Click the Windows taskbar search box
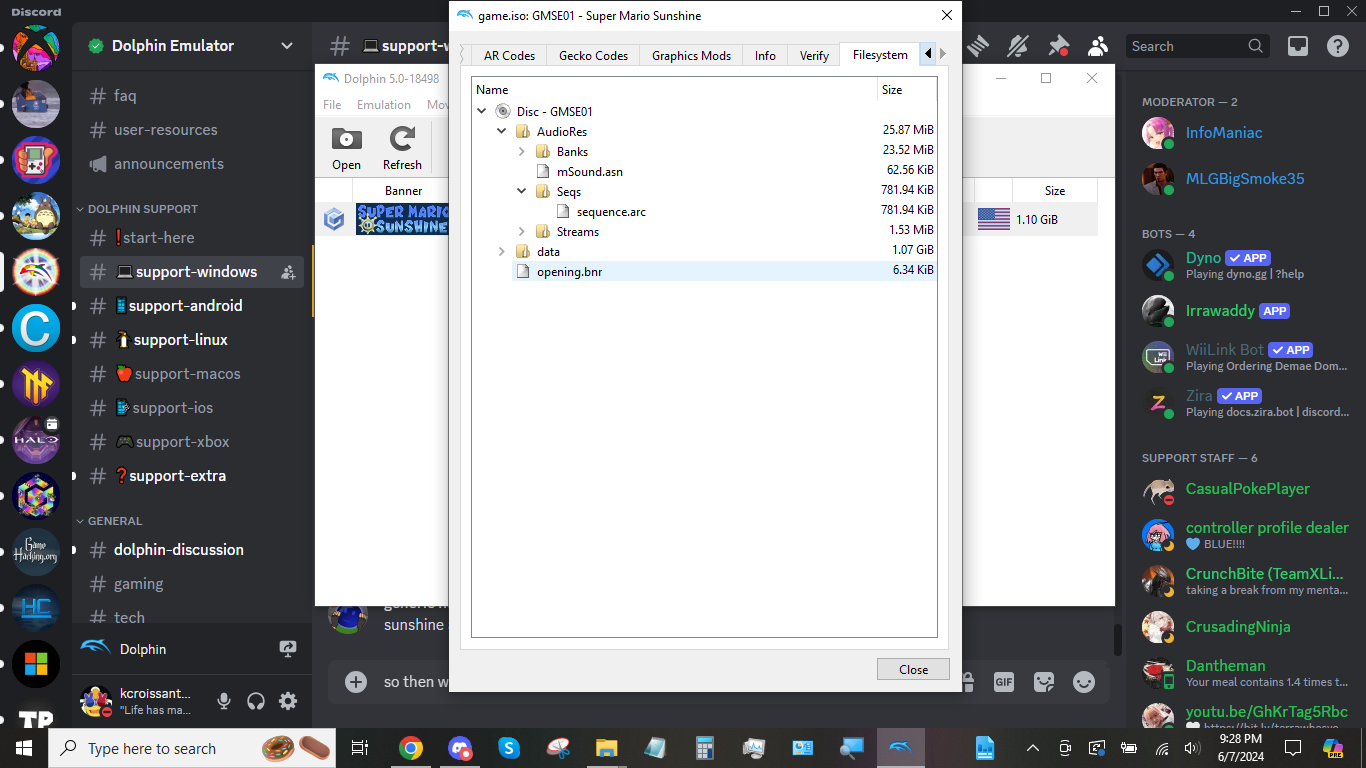 coord(192,748)
